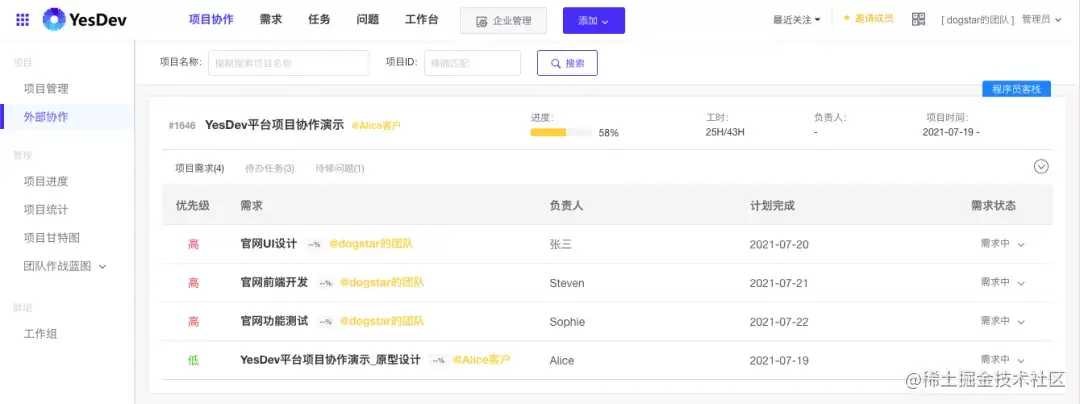Click the briefcase icon in 企业管理
This screenshot has width=1080, height=404.
[482, 21]
